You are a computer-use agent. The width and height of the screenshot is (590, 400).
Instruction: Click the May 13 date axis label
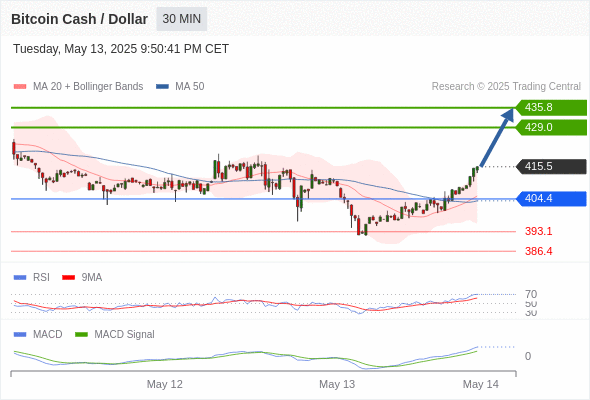click(337, 384)
